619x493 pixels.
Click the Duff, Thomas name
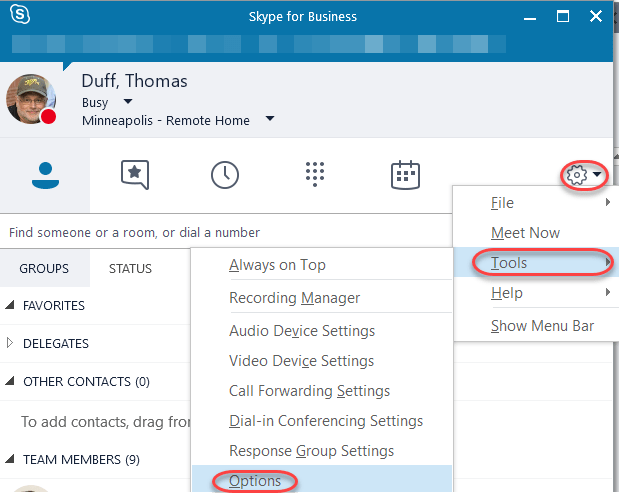point(134,81)
